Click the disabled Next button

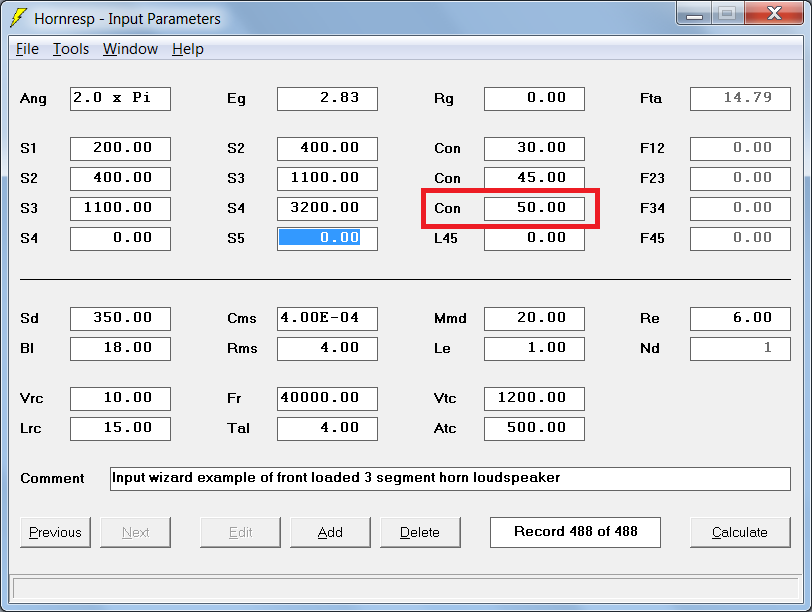135,532
